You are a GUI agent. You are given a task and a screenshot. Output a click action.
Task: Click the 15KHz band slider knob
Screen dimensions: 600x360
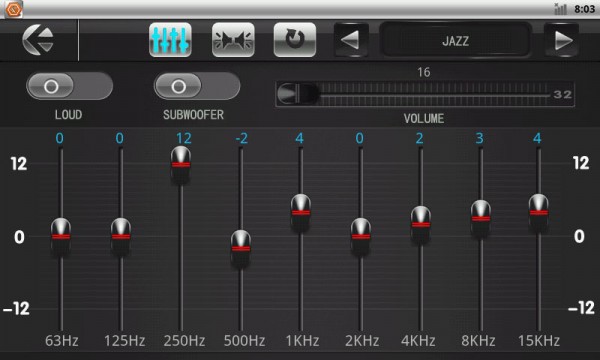(x=538, y=213)
